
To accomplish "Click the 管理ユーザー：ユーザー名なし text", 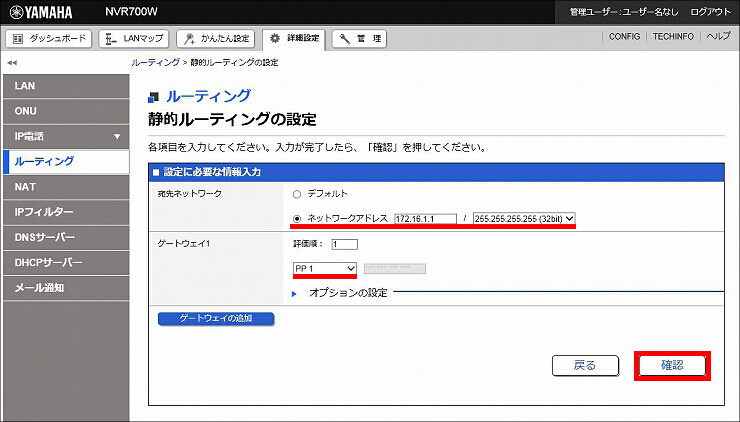I will (624, 12).
